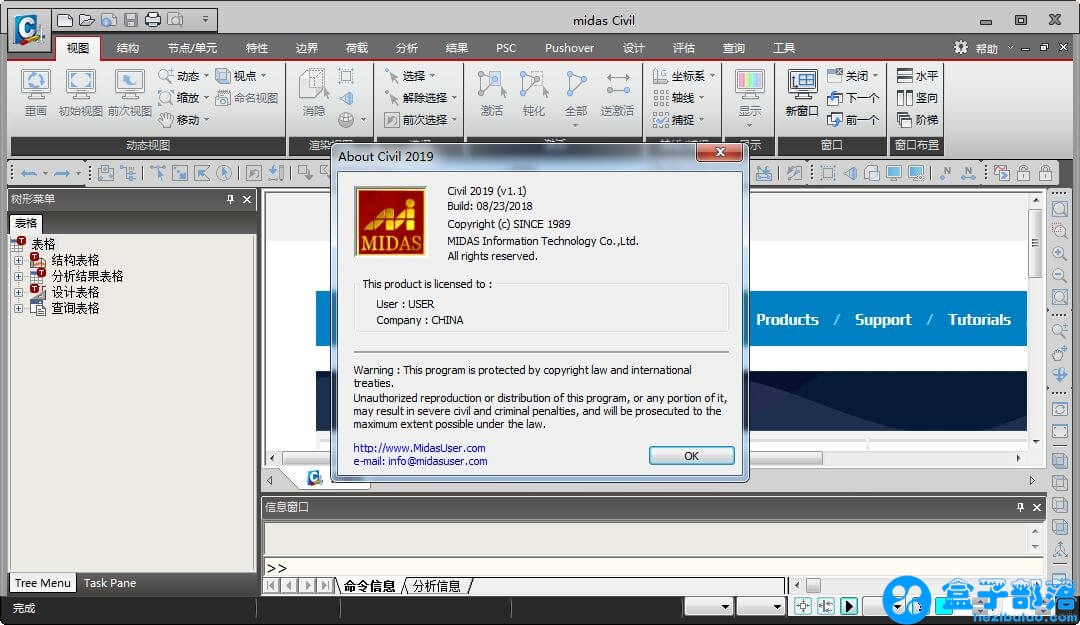
Task: Select the 表格 root tree item
Action: (43, 244)
